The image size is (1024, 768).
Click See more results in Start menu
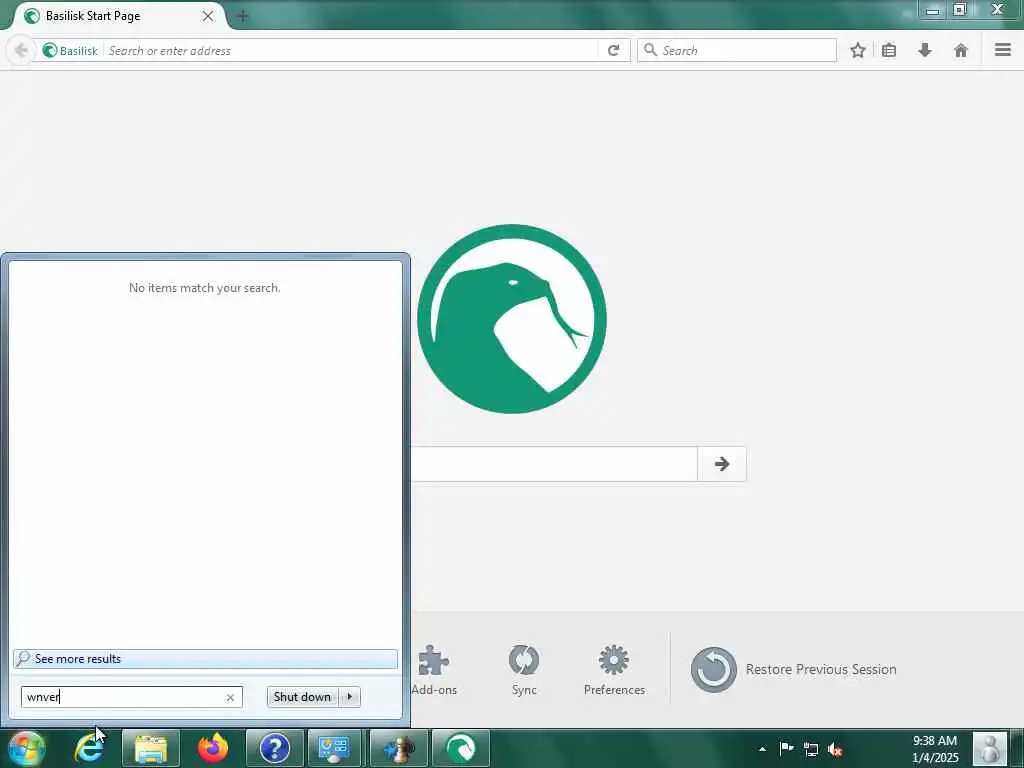(205, 658)
